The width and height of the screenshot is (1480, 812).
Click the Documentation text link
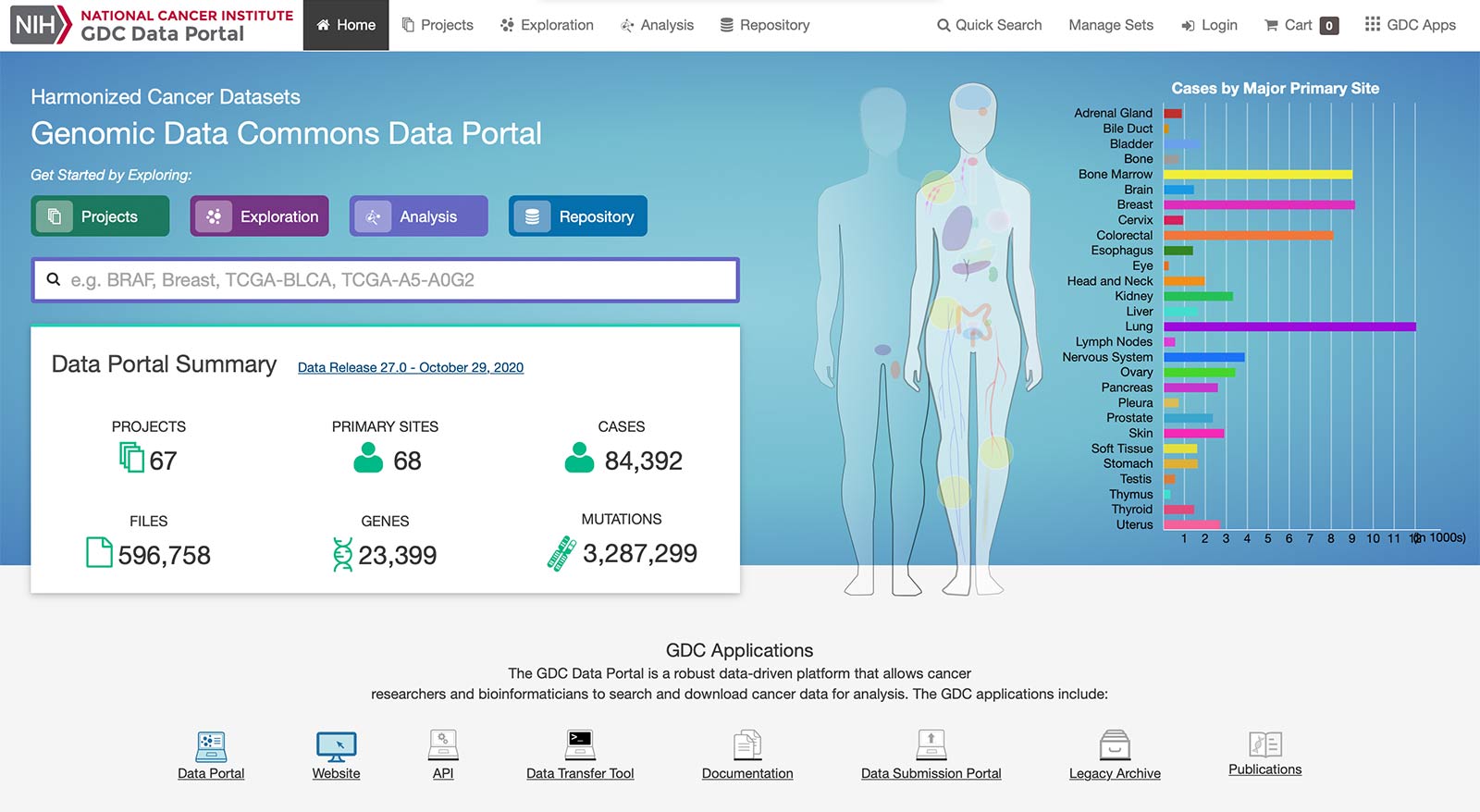[x=747, y=773]
